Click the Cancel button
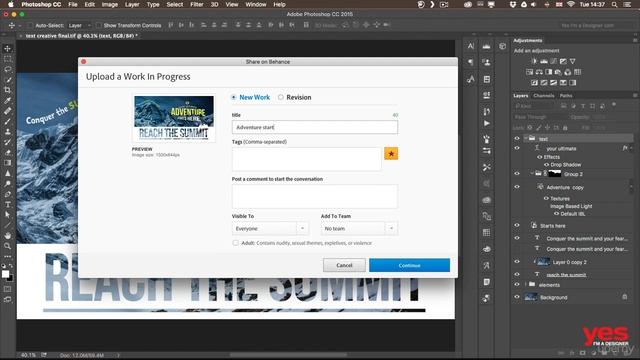 pyautogui.click(x=344, y=265)
